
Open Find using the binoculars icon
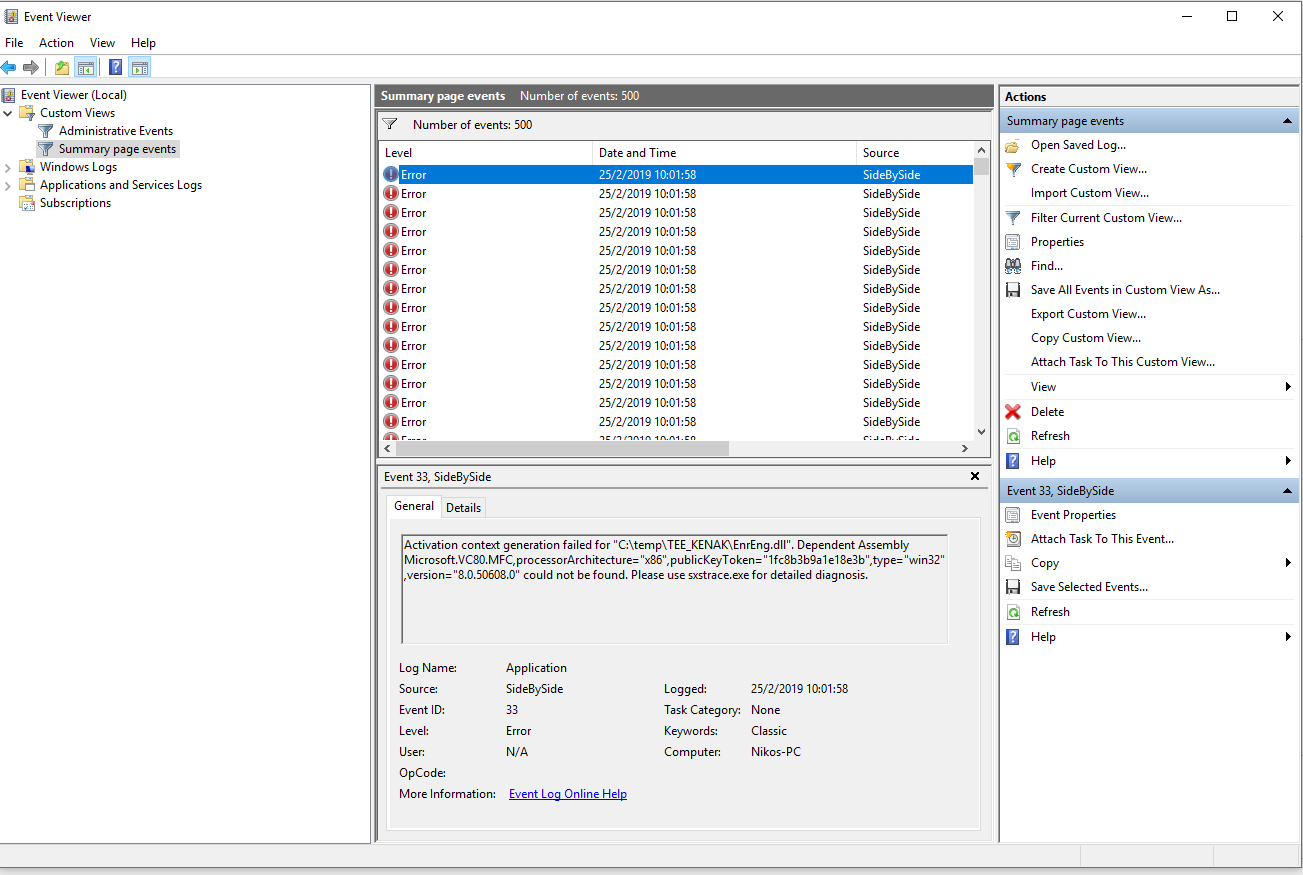[1011, 265]
